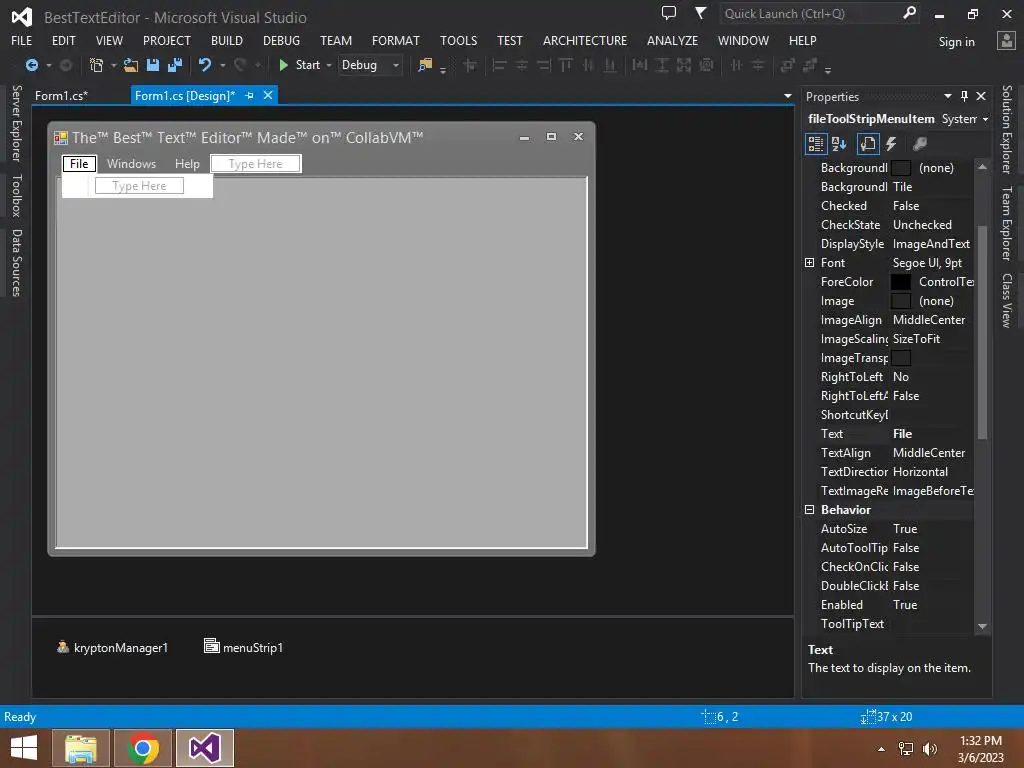This screenshot has height=768, width=1024.
Task: Click the account avatar icon
Action: tap(1006, 40)
